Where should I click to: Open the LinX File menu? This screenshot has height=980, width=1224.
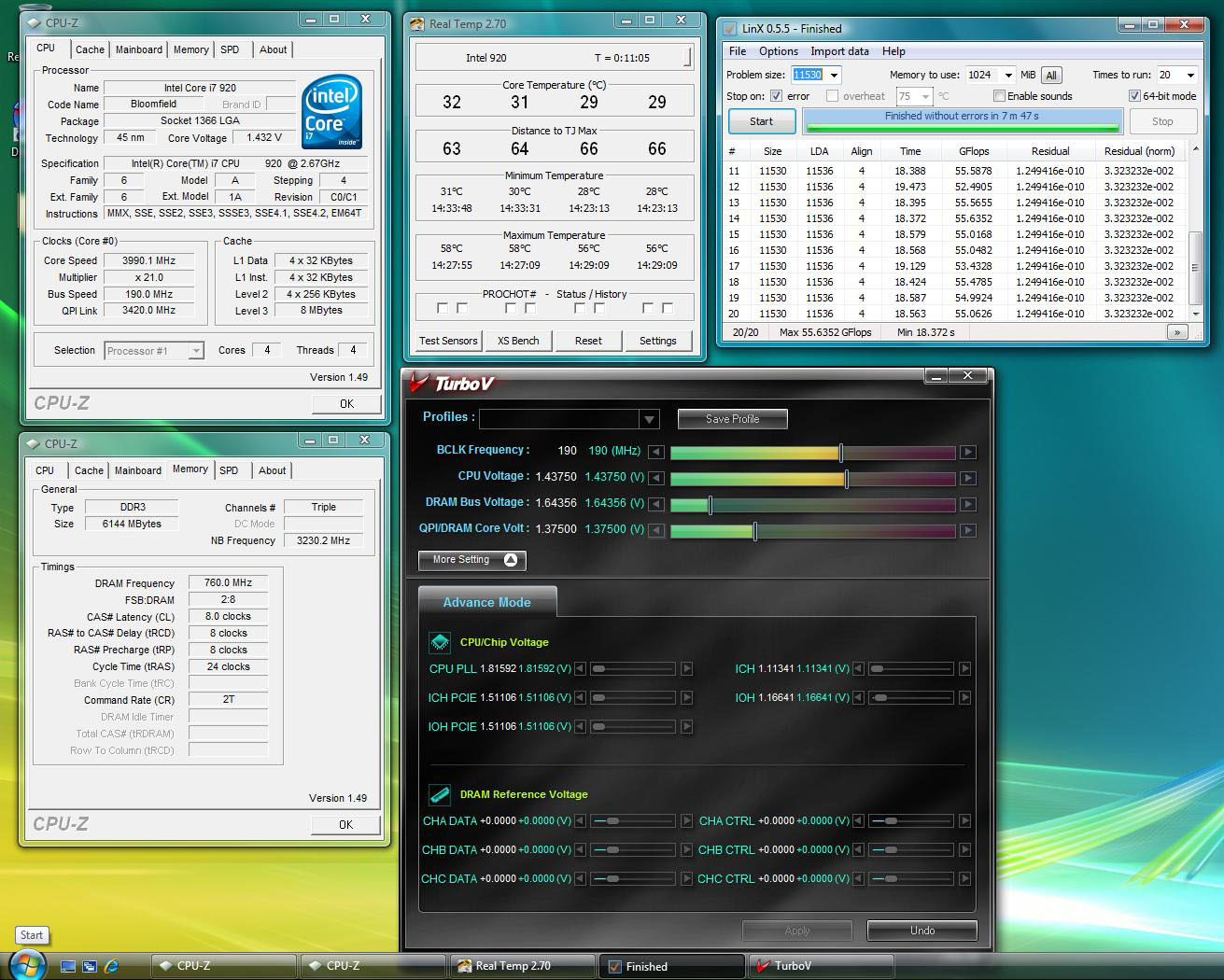(738, 51)
